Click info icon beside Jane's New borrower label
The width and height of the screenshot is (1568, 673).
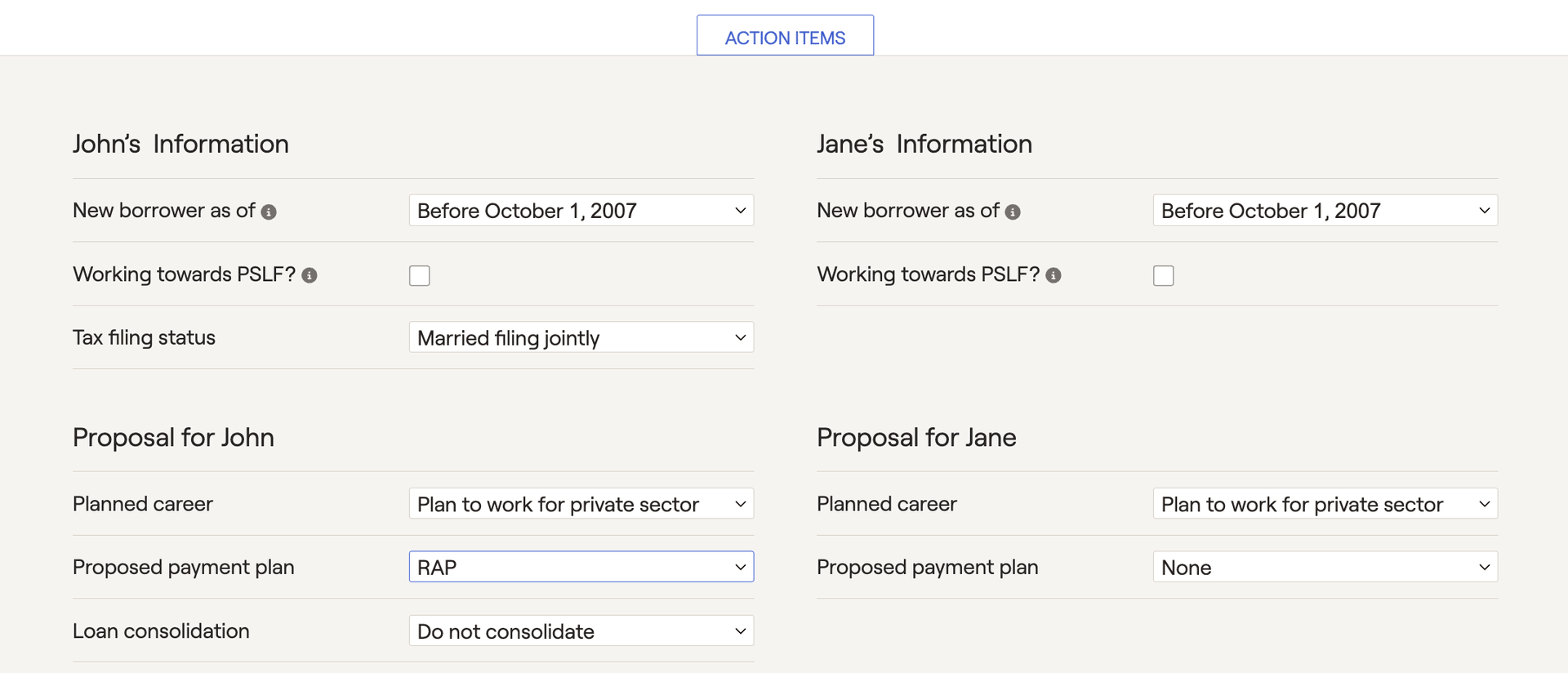coord(1013,212)
